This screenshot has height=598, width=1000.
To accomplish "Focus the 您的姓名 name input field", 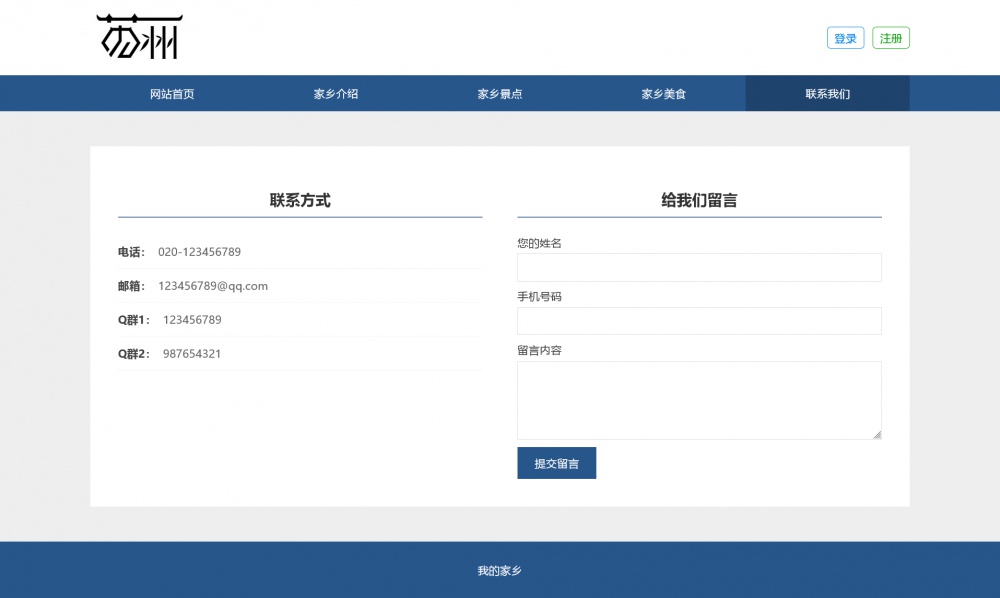I will pos(699,268).
